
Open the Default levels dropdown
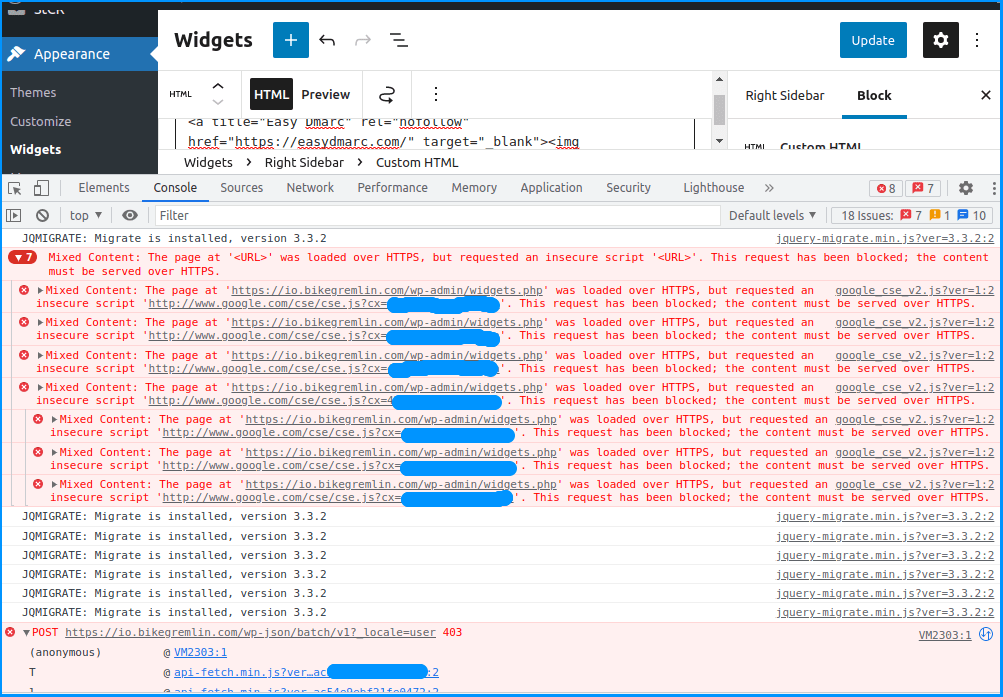[773, 215]
